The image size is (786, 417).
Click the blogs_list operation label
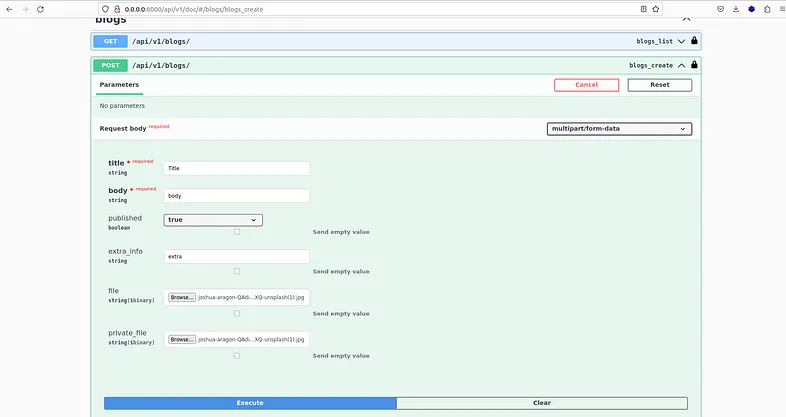tap(655, 41)
